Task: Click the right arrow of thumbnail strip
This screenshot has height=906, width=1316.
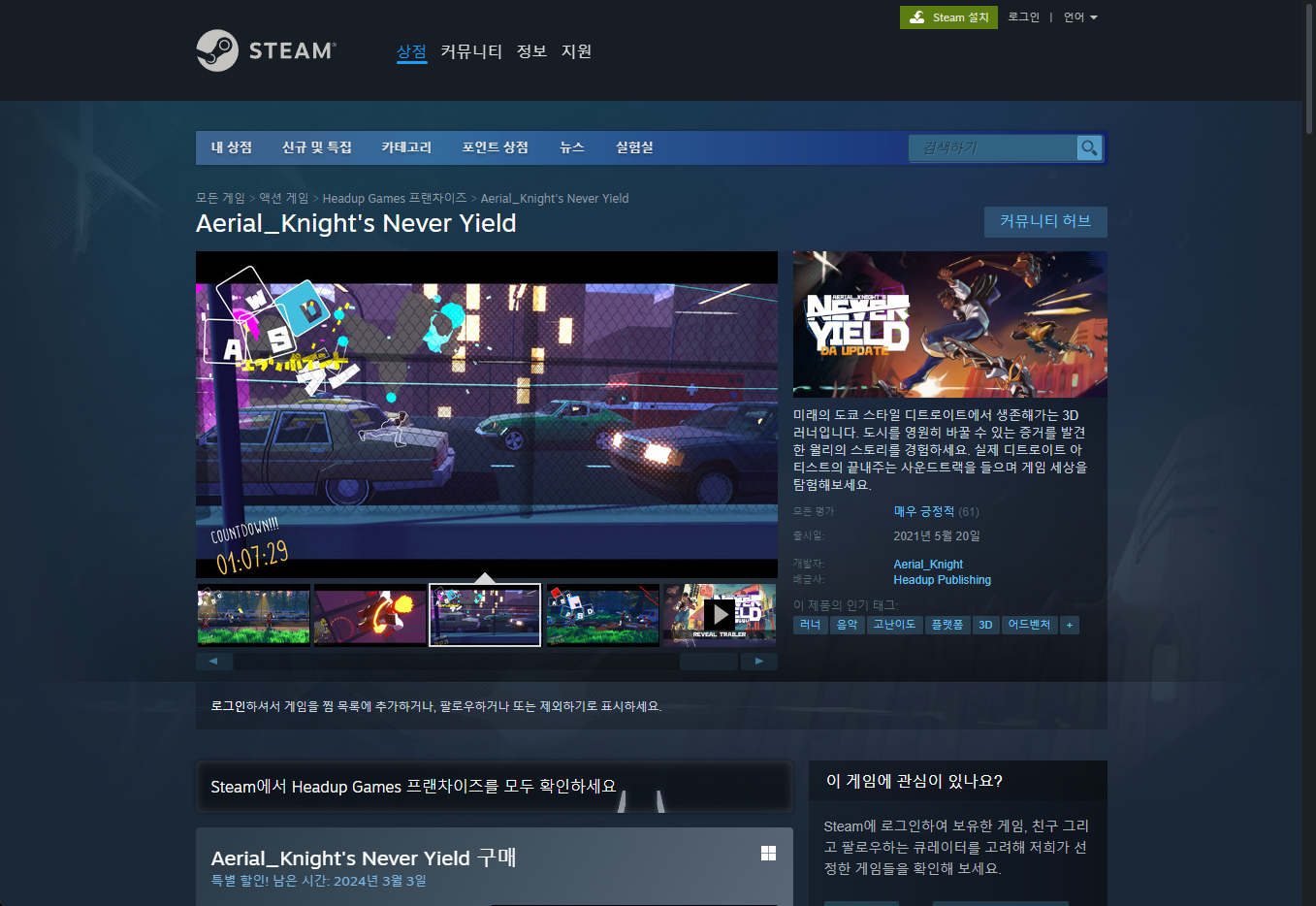Action: [759, 662]
